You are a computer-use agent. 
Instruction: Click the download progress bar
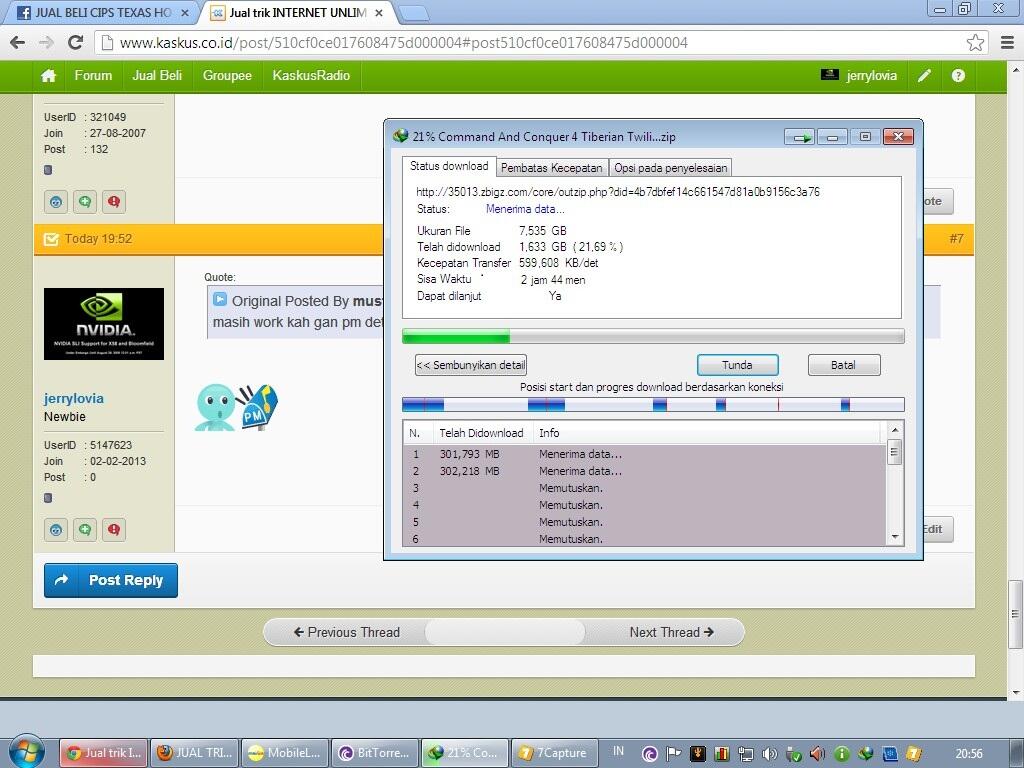pyautogui.click(x=653, y=336)
